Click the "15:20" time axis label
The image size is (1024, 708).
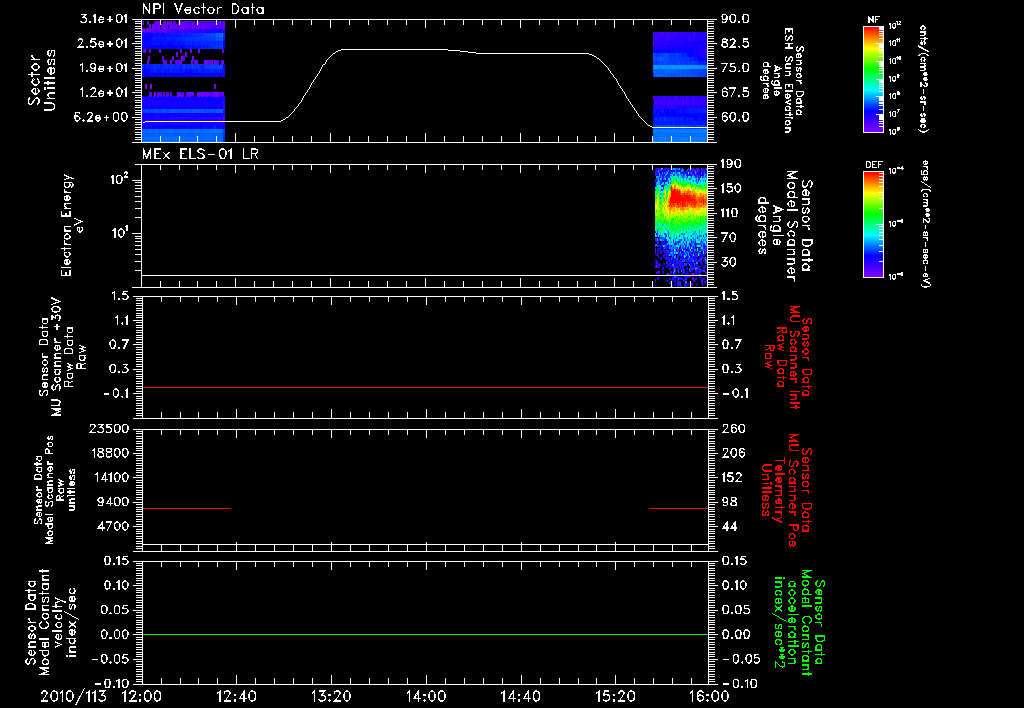tap(615, 696)
